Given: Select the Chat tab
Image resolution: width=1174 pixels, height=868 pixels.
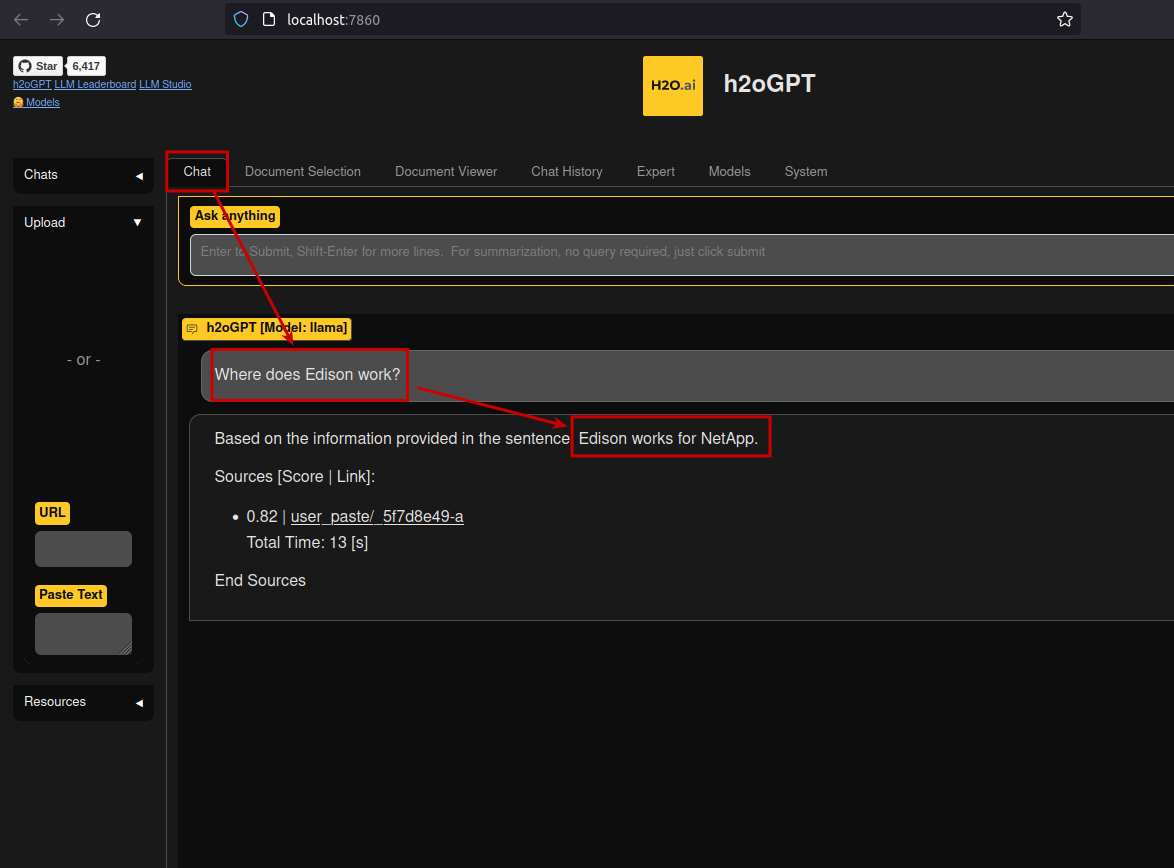Looking at the screenshot, I should tap(197, 172).
